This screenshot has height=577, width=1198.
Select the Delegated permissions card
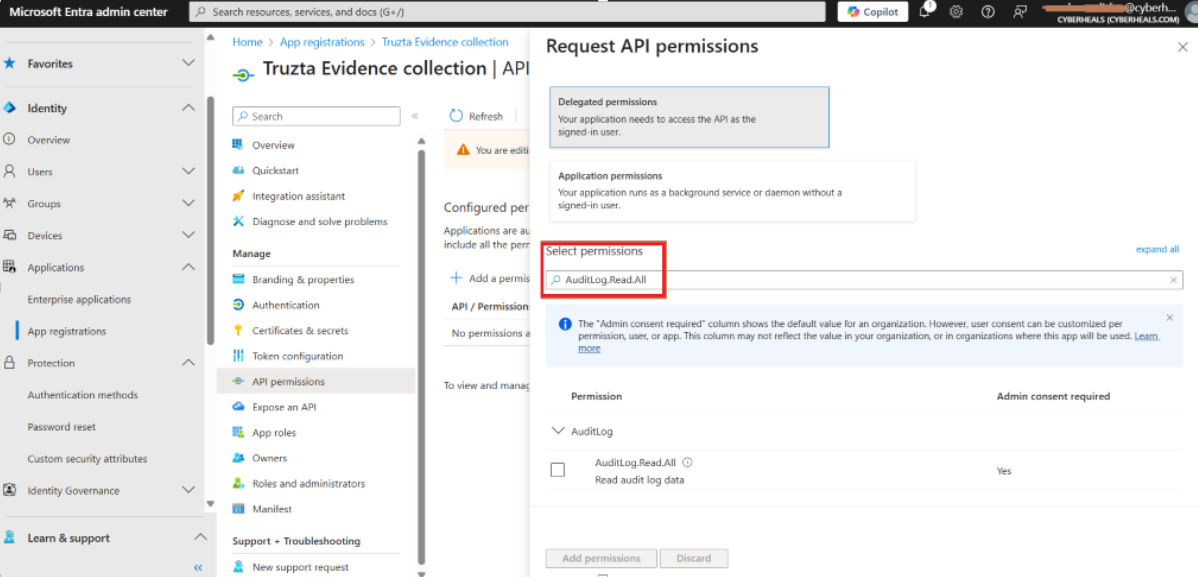tap(689, 116)
